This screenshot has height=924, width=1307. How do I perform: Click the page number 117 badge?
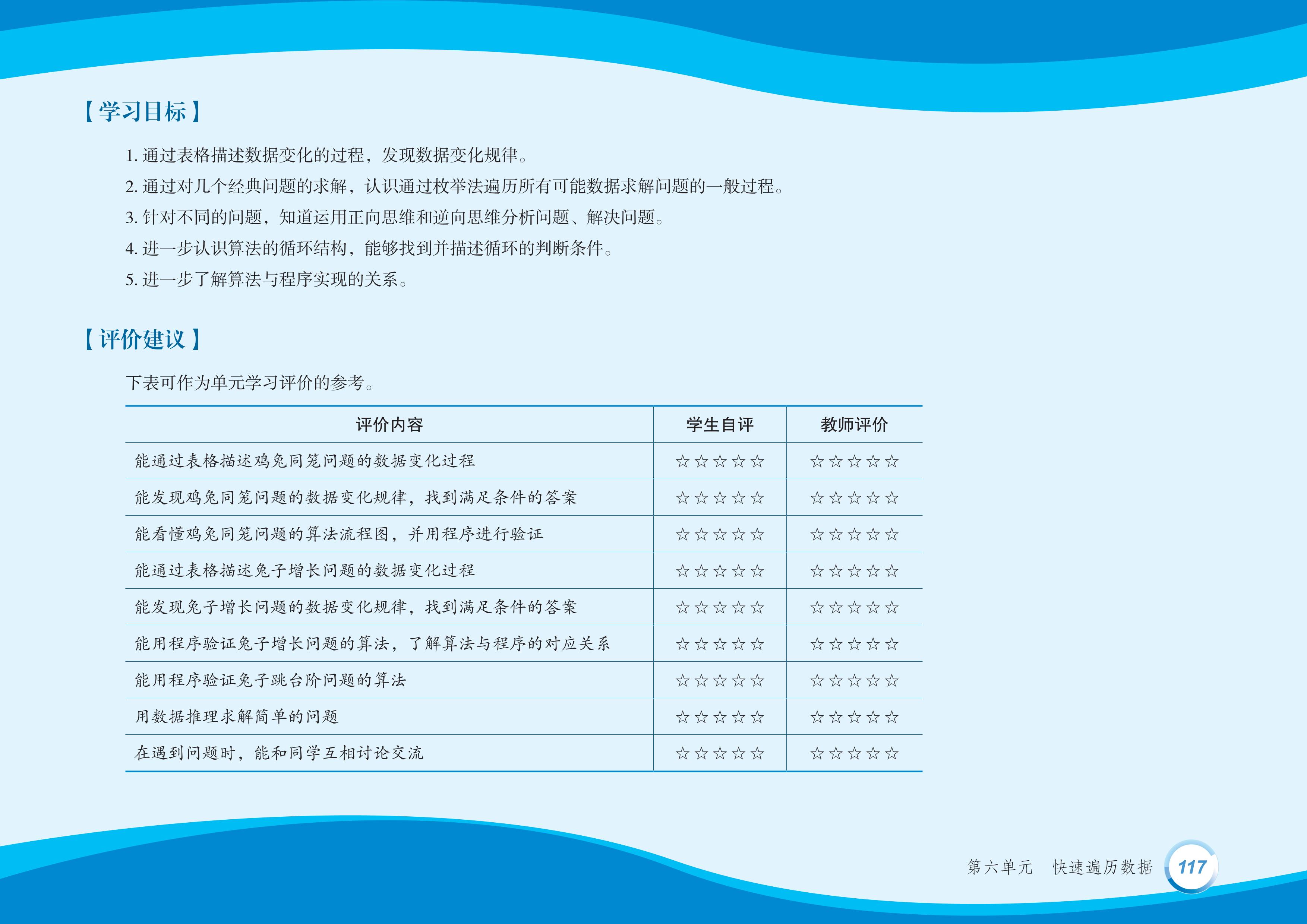click(1192, 867)
